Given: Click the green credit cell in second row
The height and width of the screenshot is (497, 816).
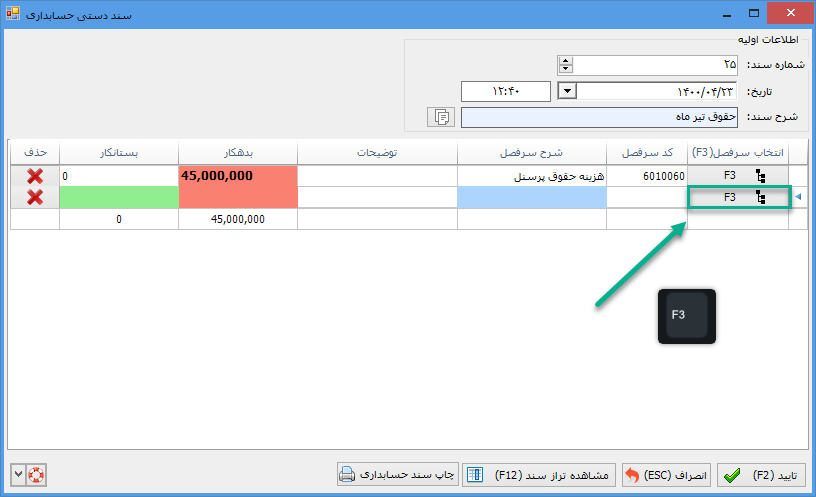Looking at the screenshot, I should click(x=119, y=197).
